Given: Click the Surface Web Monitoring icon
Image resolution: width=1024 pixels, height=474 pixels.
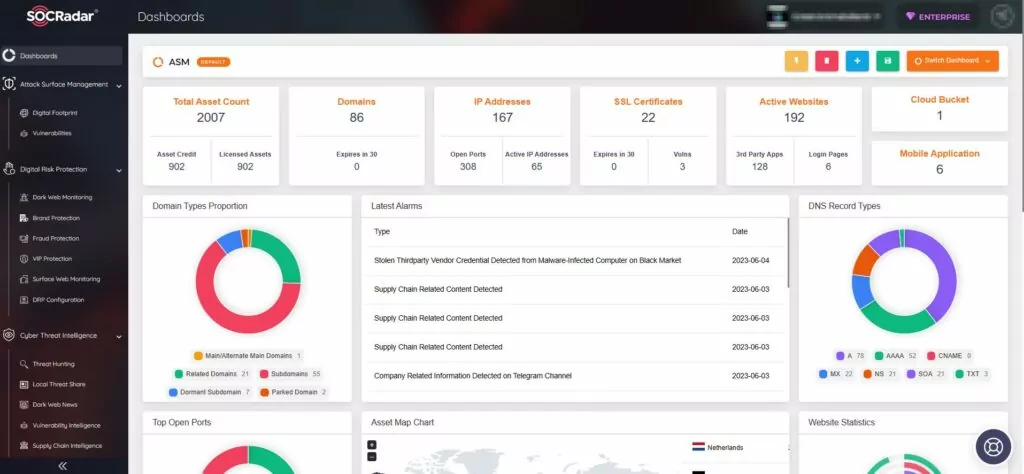Looking at the screenshot, I should (24, 279).
